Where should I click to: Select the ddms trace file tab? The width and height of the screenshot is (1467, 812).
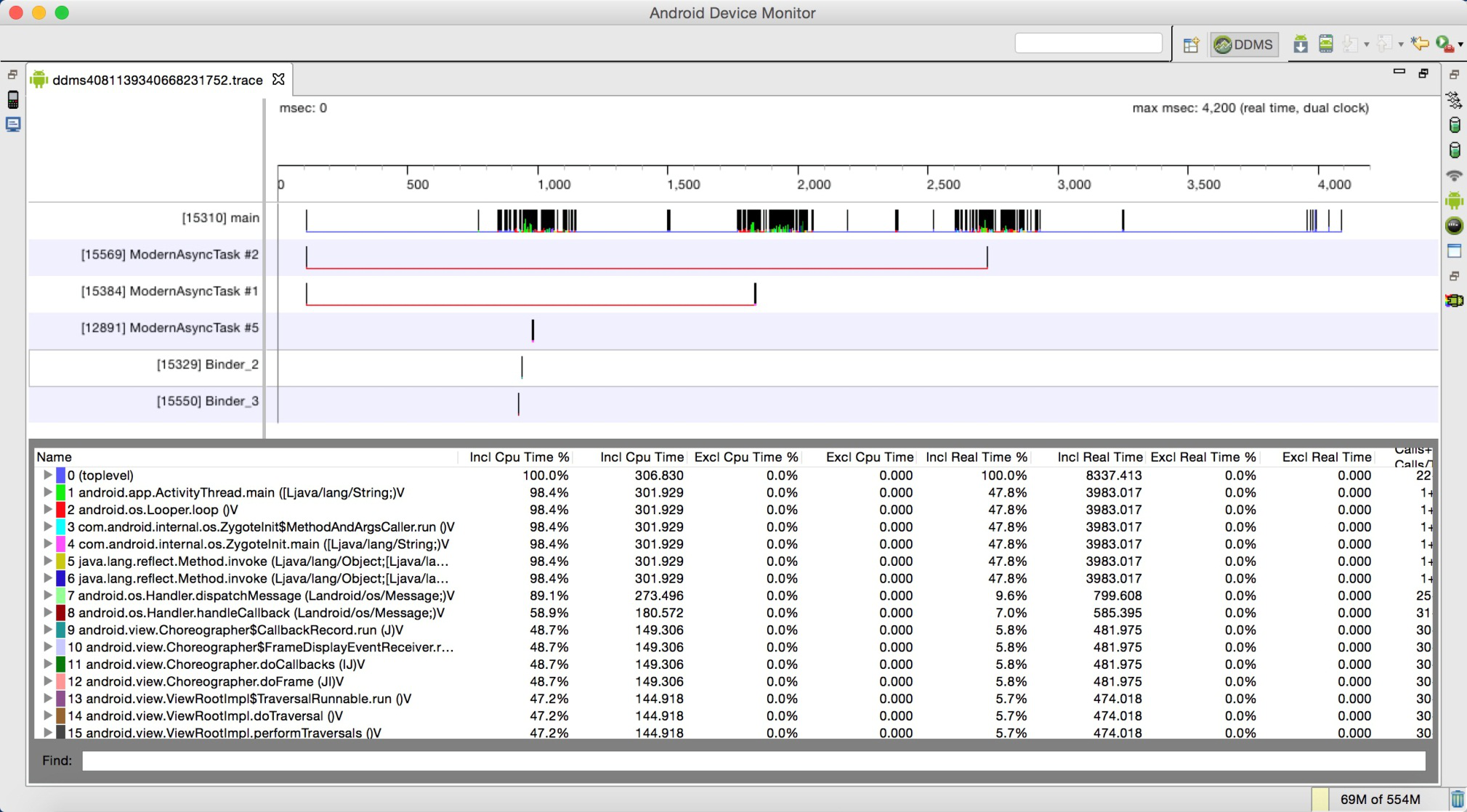[x=157, y=80]
